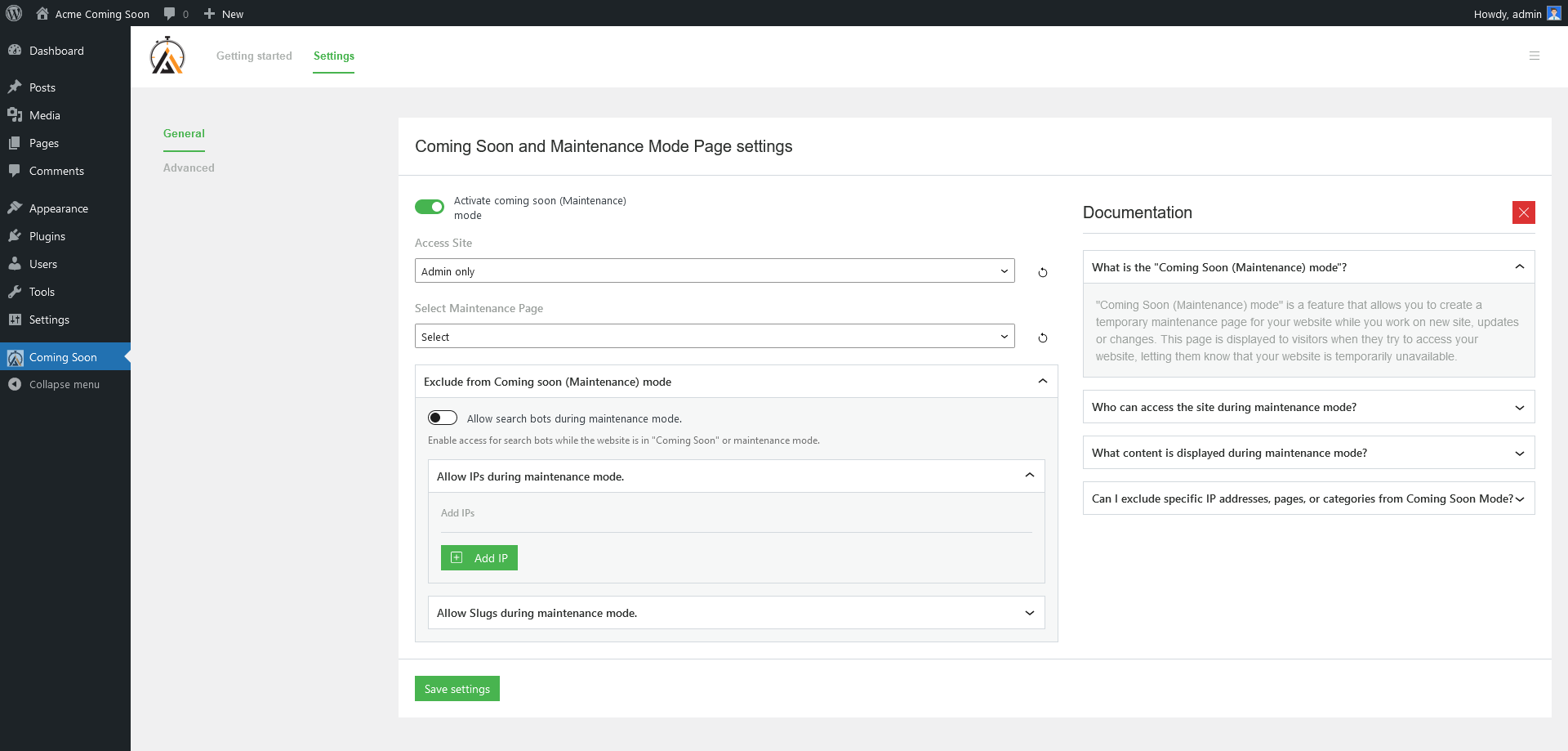The width and height of the screenshot is (1568, 751).
Task: Collapse the What is the Coming Soon mode question
Action: 1309,267
